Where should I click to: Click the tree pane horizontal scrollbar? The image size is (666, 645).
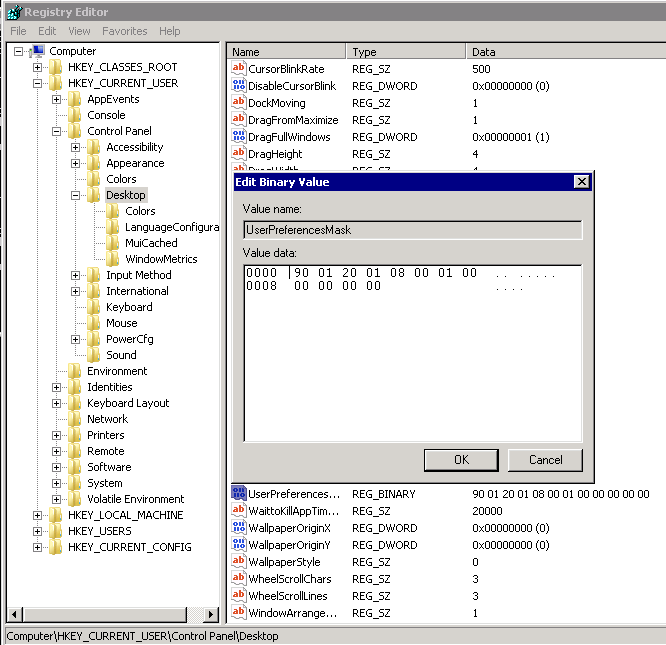click(110, 614)
